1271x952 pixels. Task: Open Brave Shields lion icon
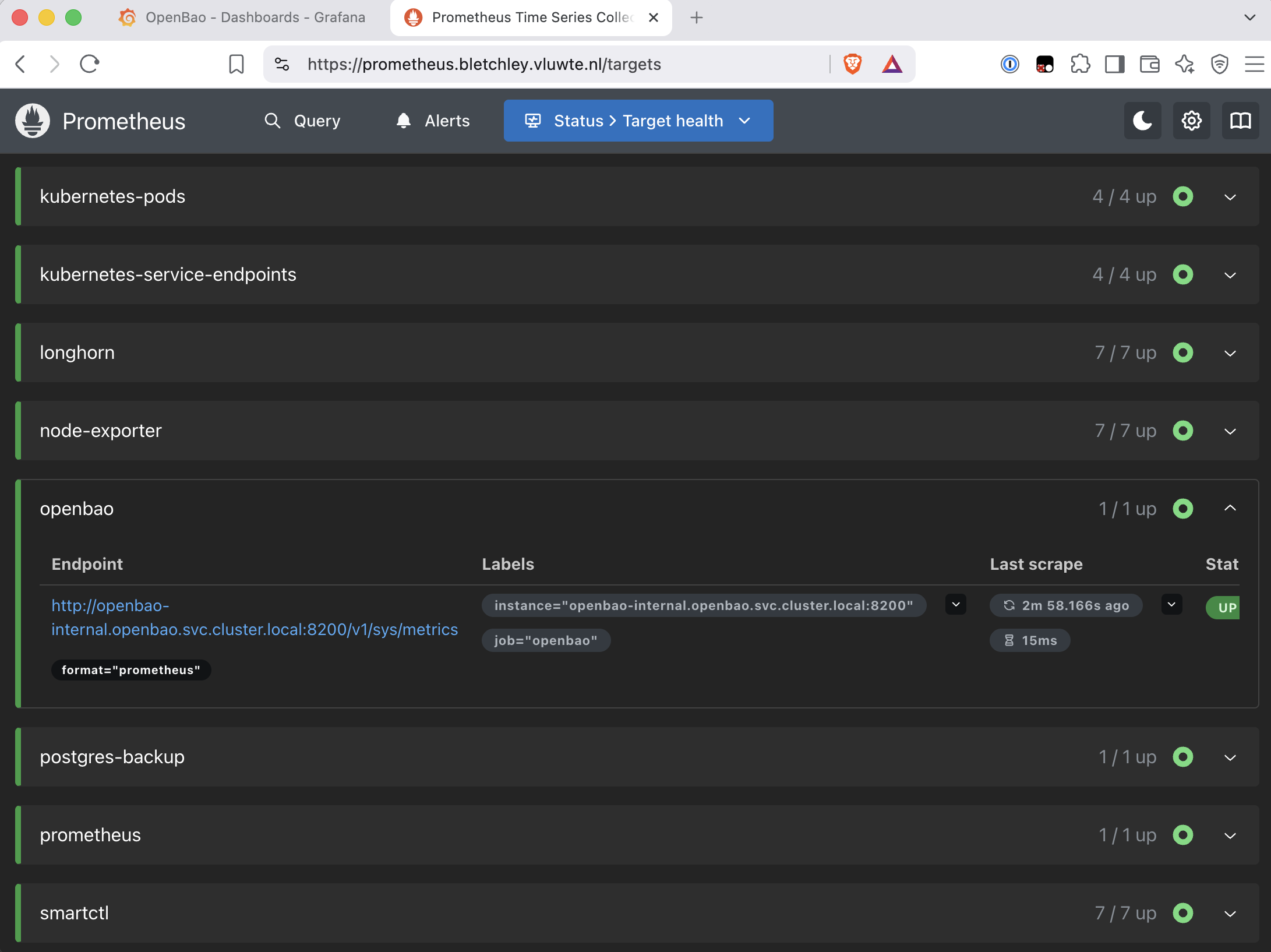pyautogui.click(x=853, y=64)
